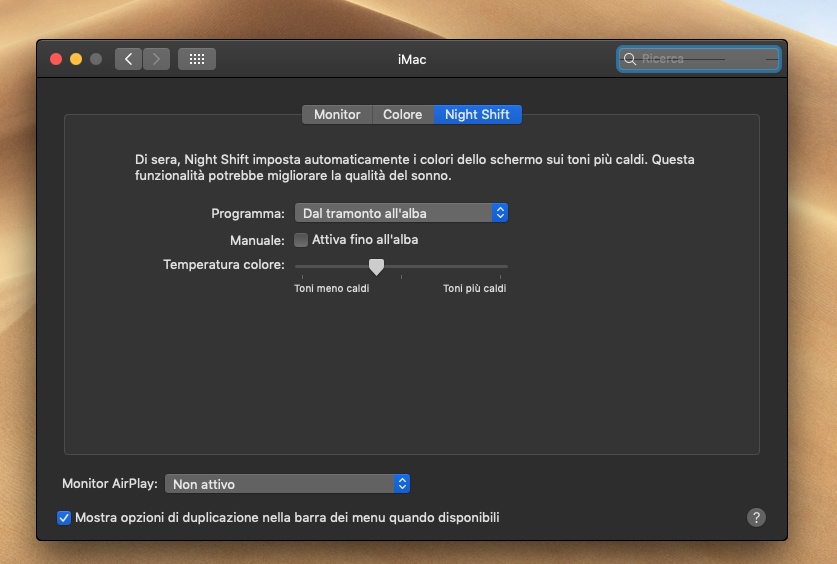Open the Programma dropdown
The height and width of the screenshot is (564, 837).
coord(401,213)
